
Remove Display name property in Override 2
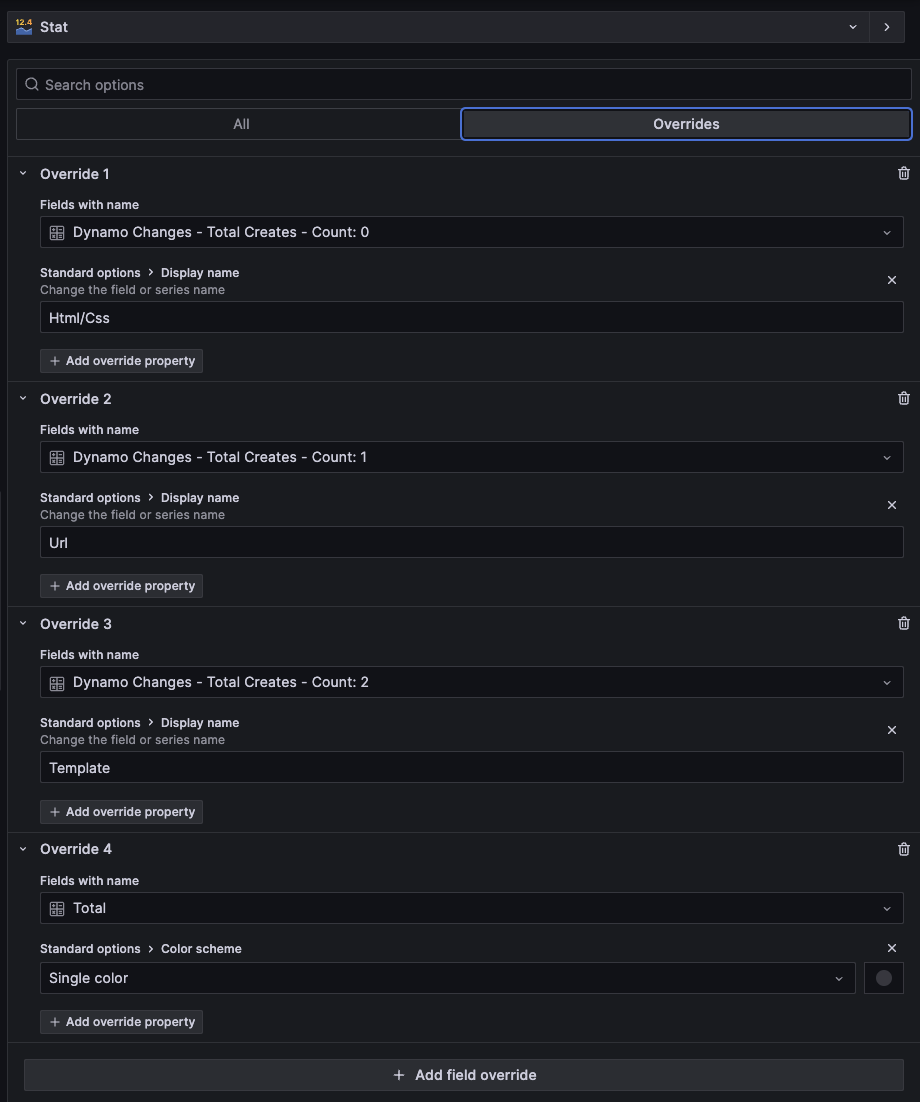coord(892,505)
